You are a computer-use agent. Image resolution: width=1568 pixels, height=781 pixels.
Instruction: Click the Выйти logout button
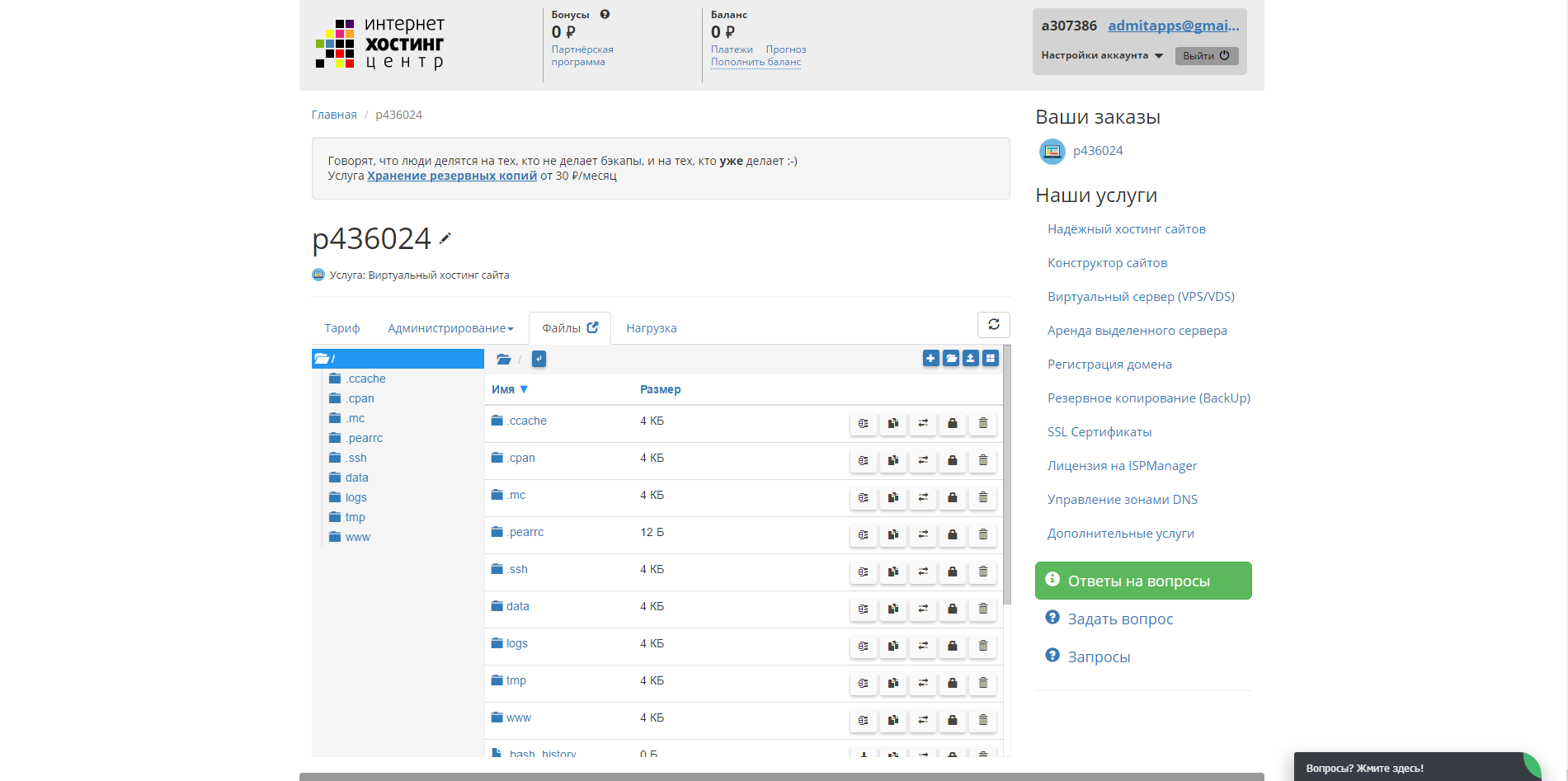(x=1205, y=56)
